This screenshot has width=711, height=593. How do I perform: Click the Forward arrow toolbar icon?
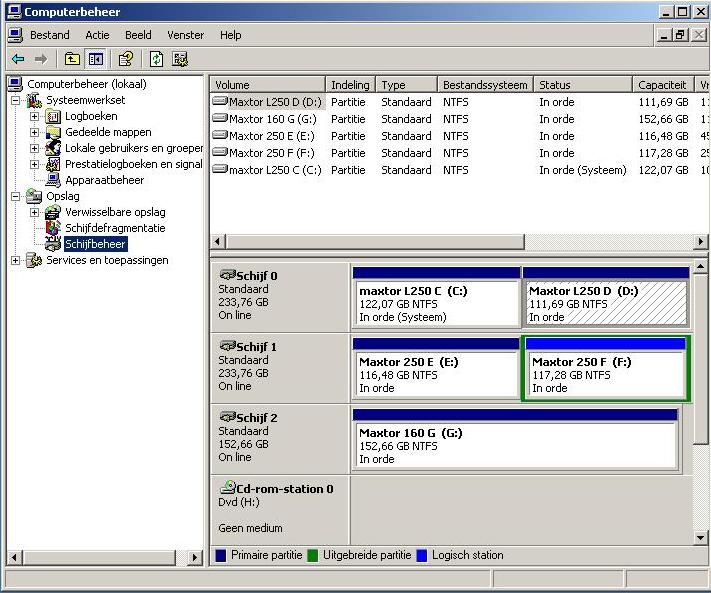coord(41,59)
